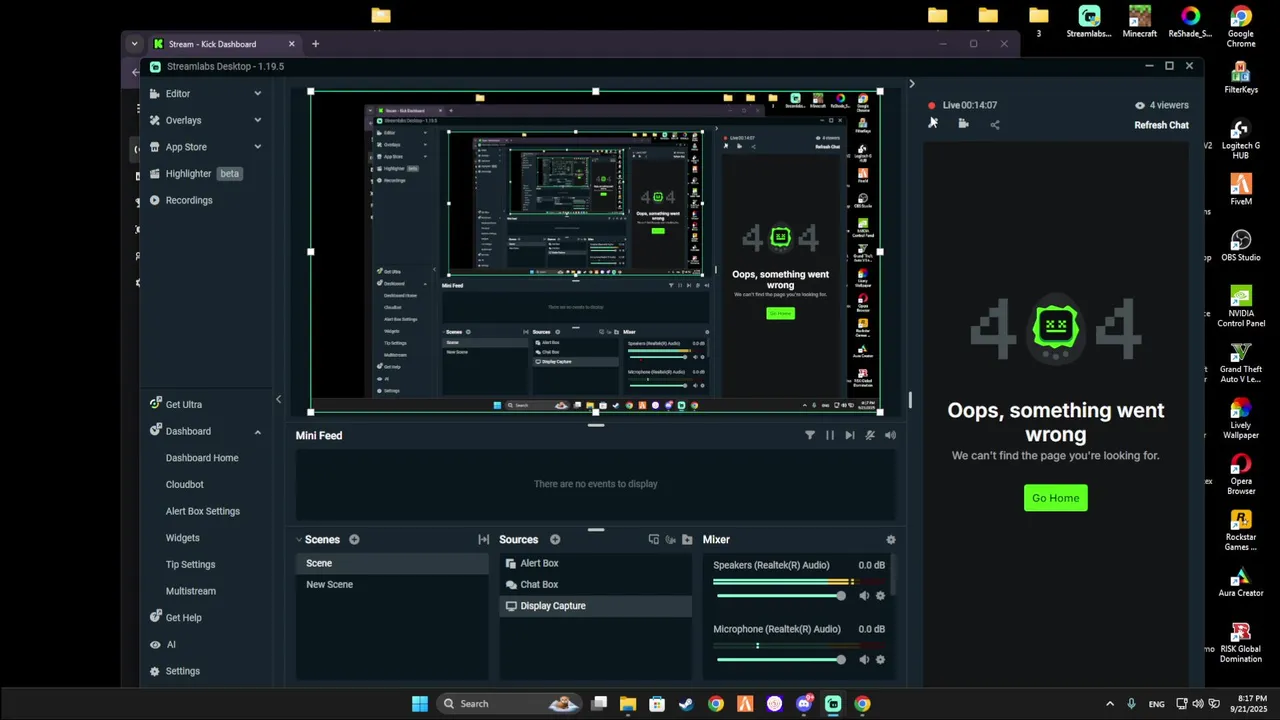Open scene transitions icon next to Scenes

(484, 539)
